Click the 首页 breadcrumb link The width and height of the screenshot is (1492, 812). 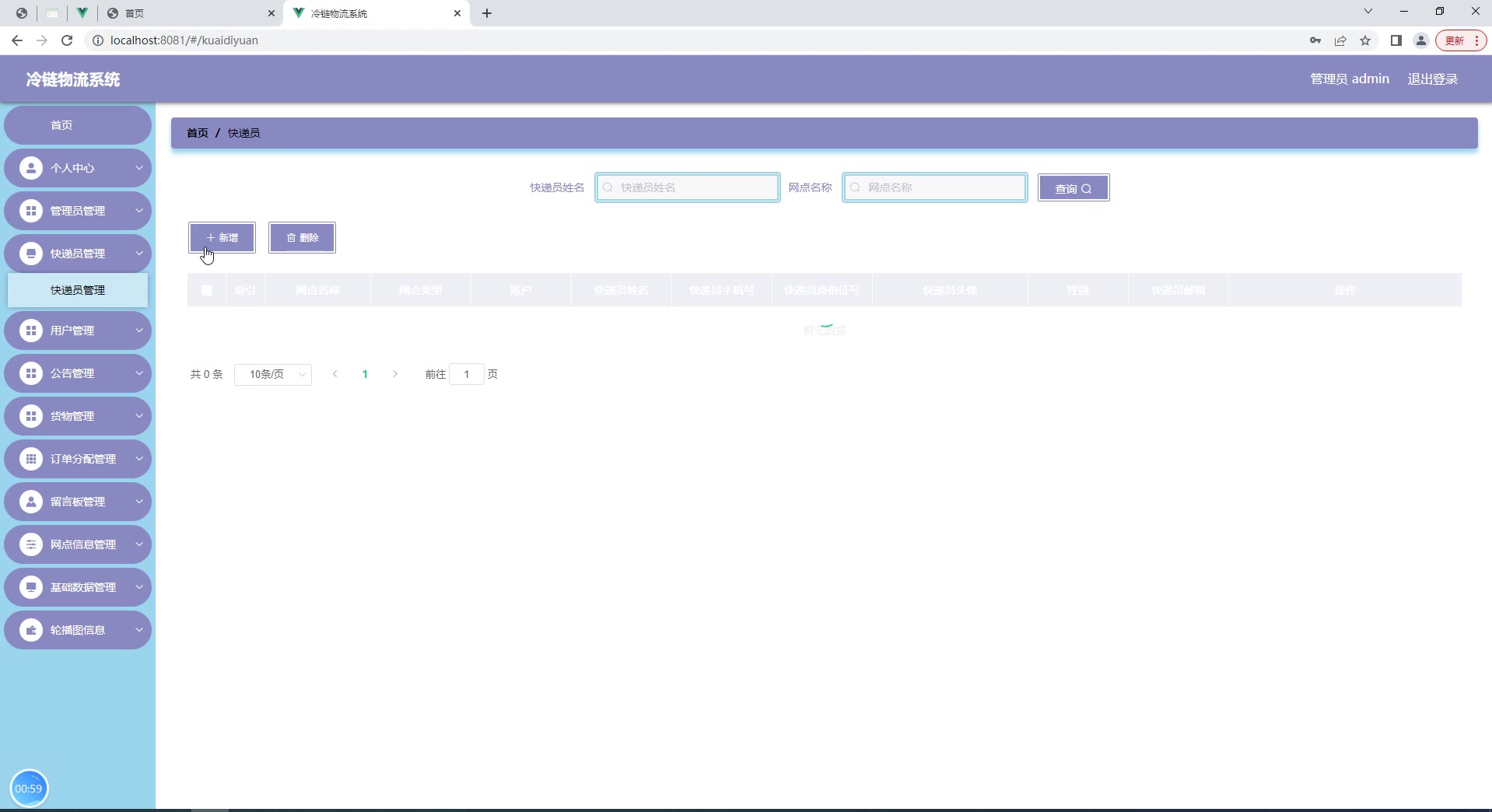click(x=198, y=133)
